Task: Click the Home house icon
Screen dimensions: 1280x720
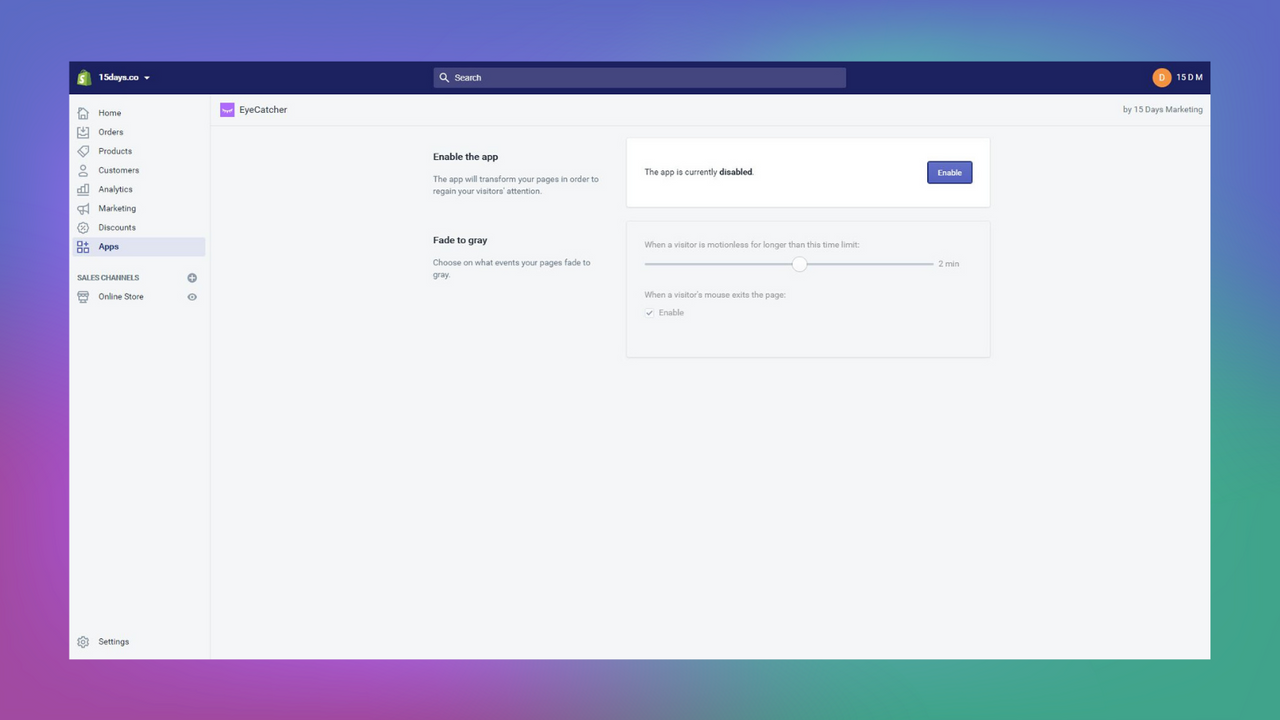Action: tap(83, 113)
